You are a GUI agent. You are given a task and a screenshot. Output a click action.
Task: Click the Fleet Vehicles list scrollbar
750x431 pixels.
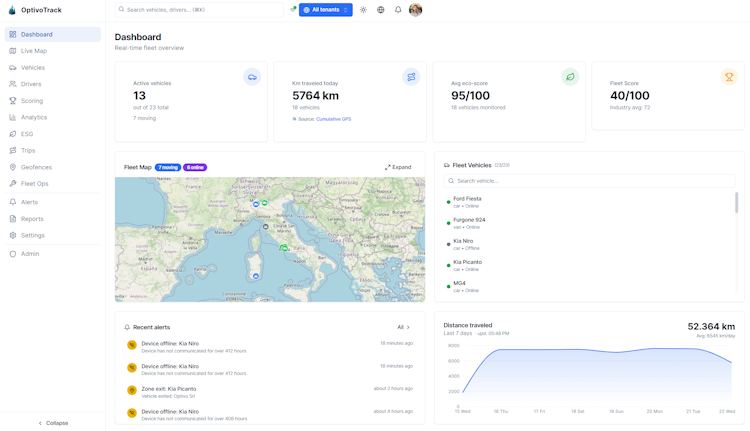coord(737,202)
